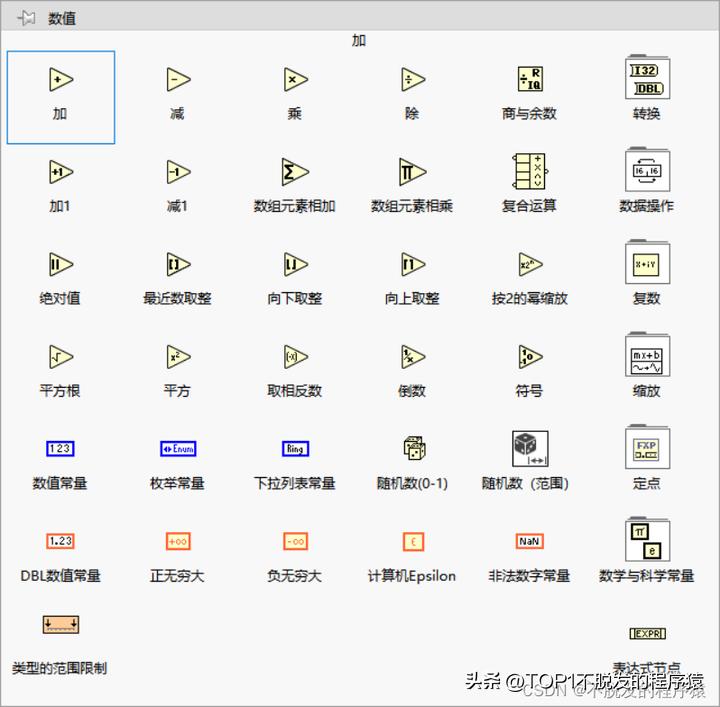Click the 数值 palette title text
This screenshot has height=707, width=720.
[x=62, y=18]
